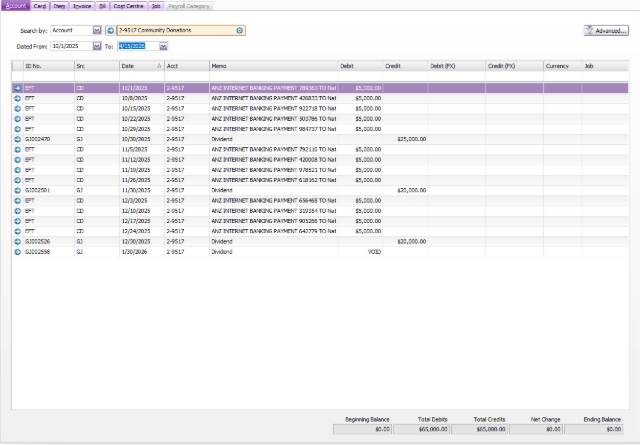Click the ID cell GJ002526

(37, 242)
